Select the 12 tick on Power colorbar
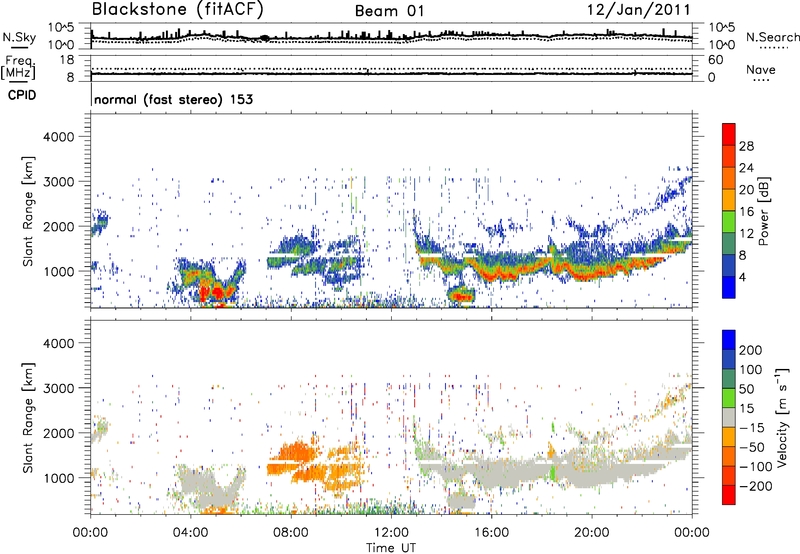The width and height of the screenshot is (800, 554). tap(746, 234)
